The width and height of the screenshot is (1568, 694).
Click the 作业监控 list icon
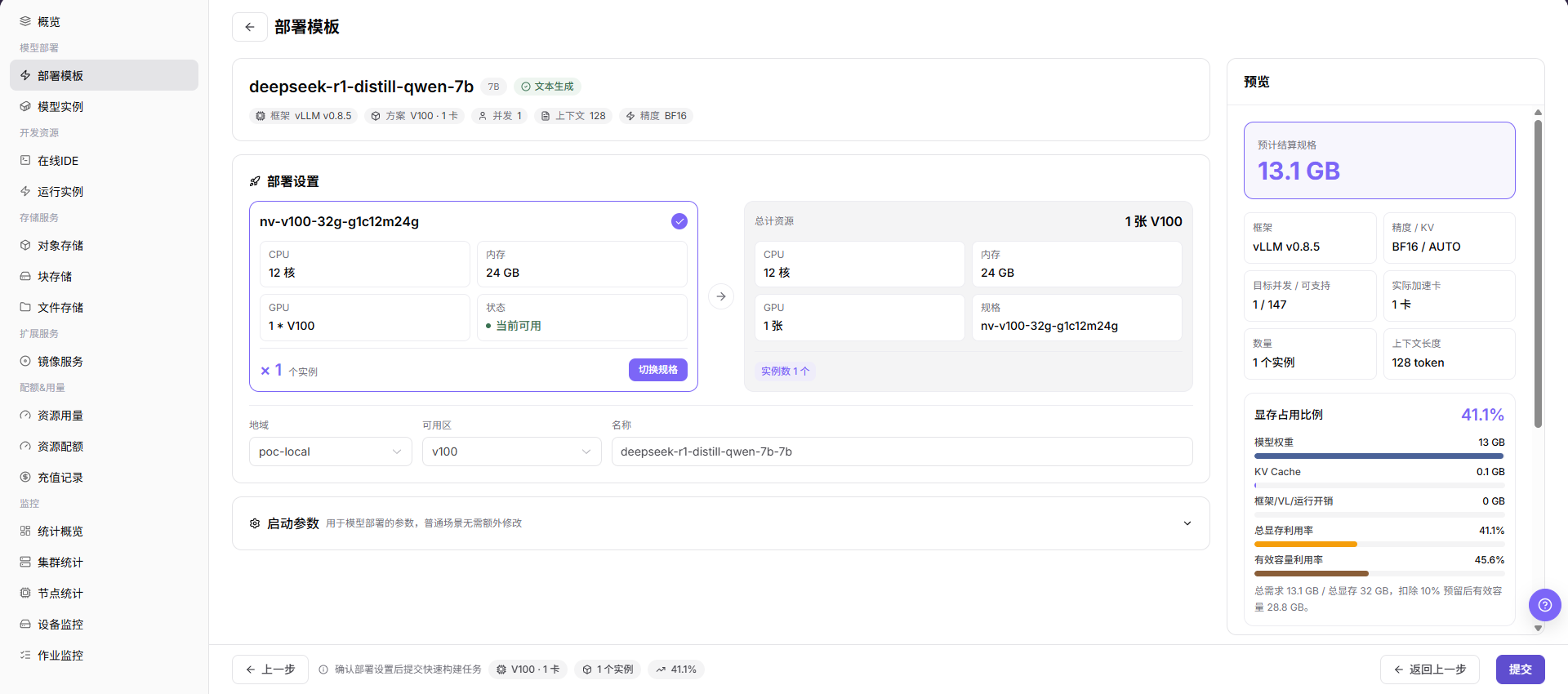25,655
